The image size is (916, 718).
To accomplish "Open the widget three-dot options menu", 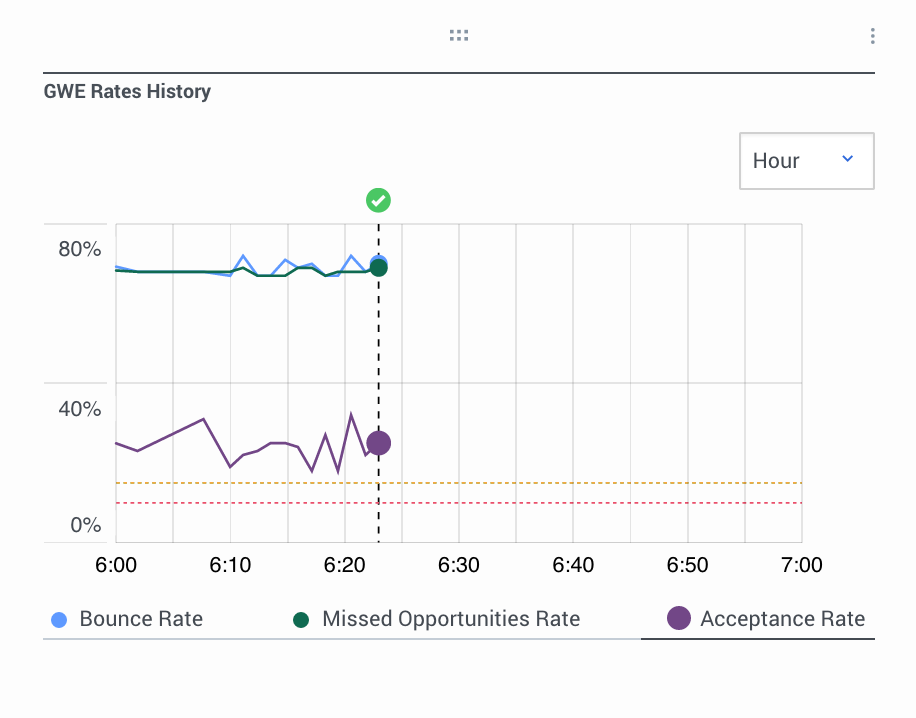I will point(873,36).
